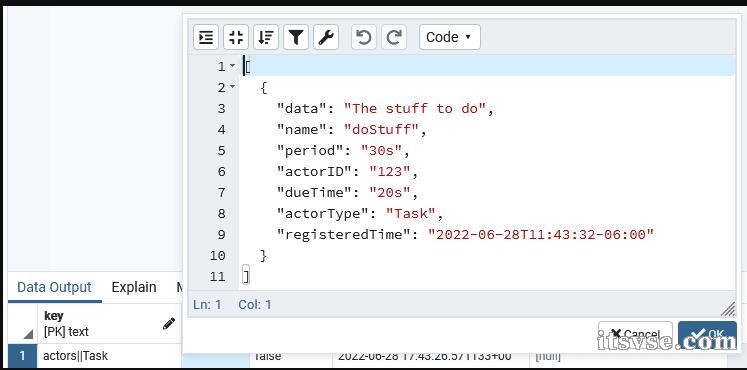747x370 pixels.
Task: Edit the key column pencil icon
Action: tap(169, 324)
